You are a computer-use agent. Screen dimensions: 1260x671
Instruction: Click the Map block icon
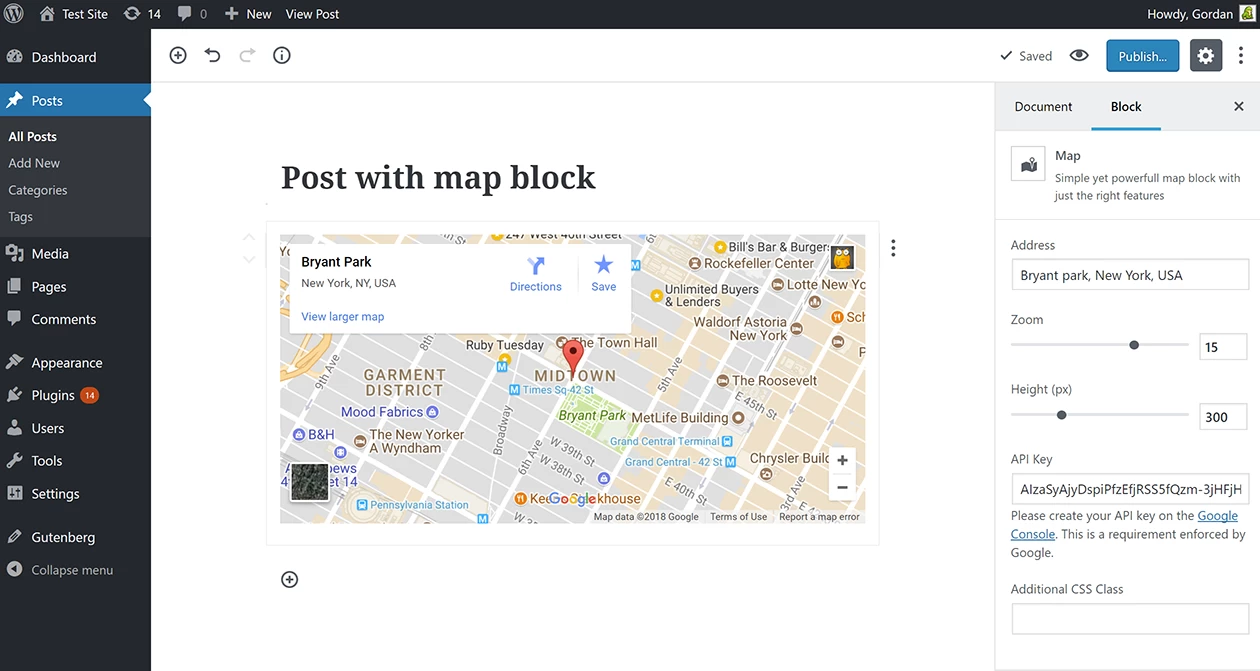1028,164
